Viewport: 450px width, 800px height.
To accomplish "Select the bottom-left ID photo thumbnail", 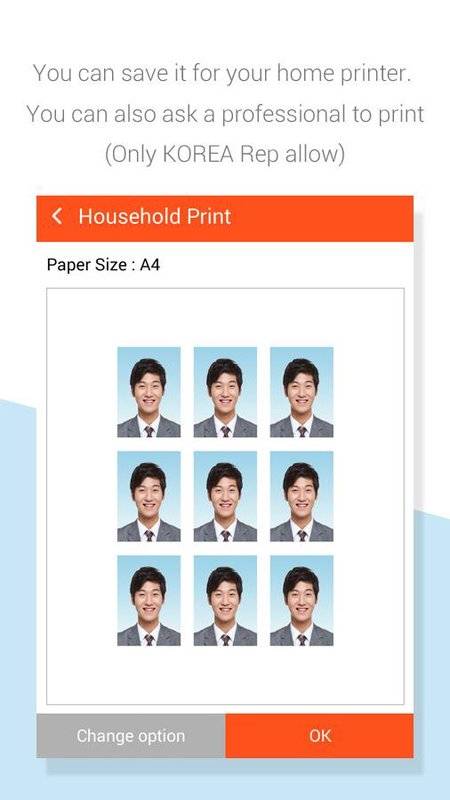I will tap(148, 601).
